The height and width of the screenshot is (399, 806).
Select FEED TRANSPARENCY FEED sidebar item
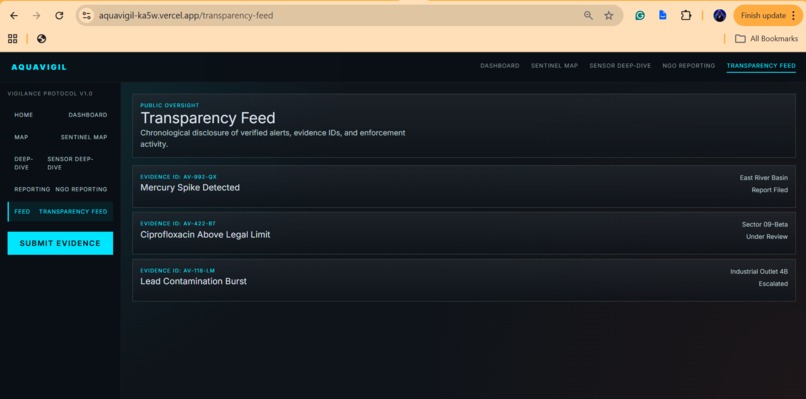coord(61,211)
